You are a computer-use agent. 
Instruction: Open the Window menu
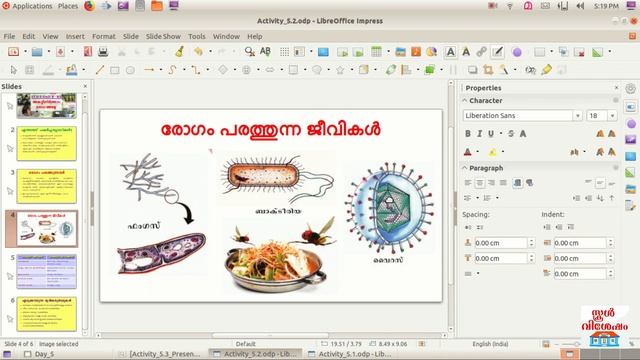[226, 36]
